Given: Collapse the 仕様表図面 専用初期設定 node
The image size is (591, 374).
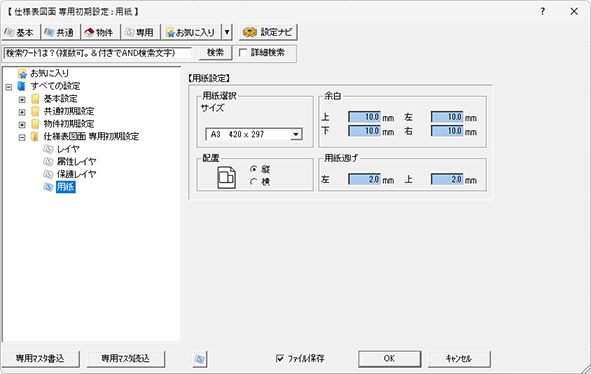Looking at the screenshot, I should pos(22,137).
